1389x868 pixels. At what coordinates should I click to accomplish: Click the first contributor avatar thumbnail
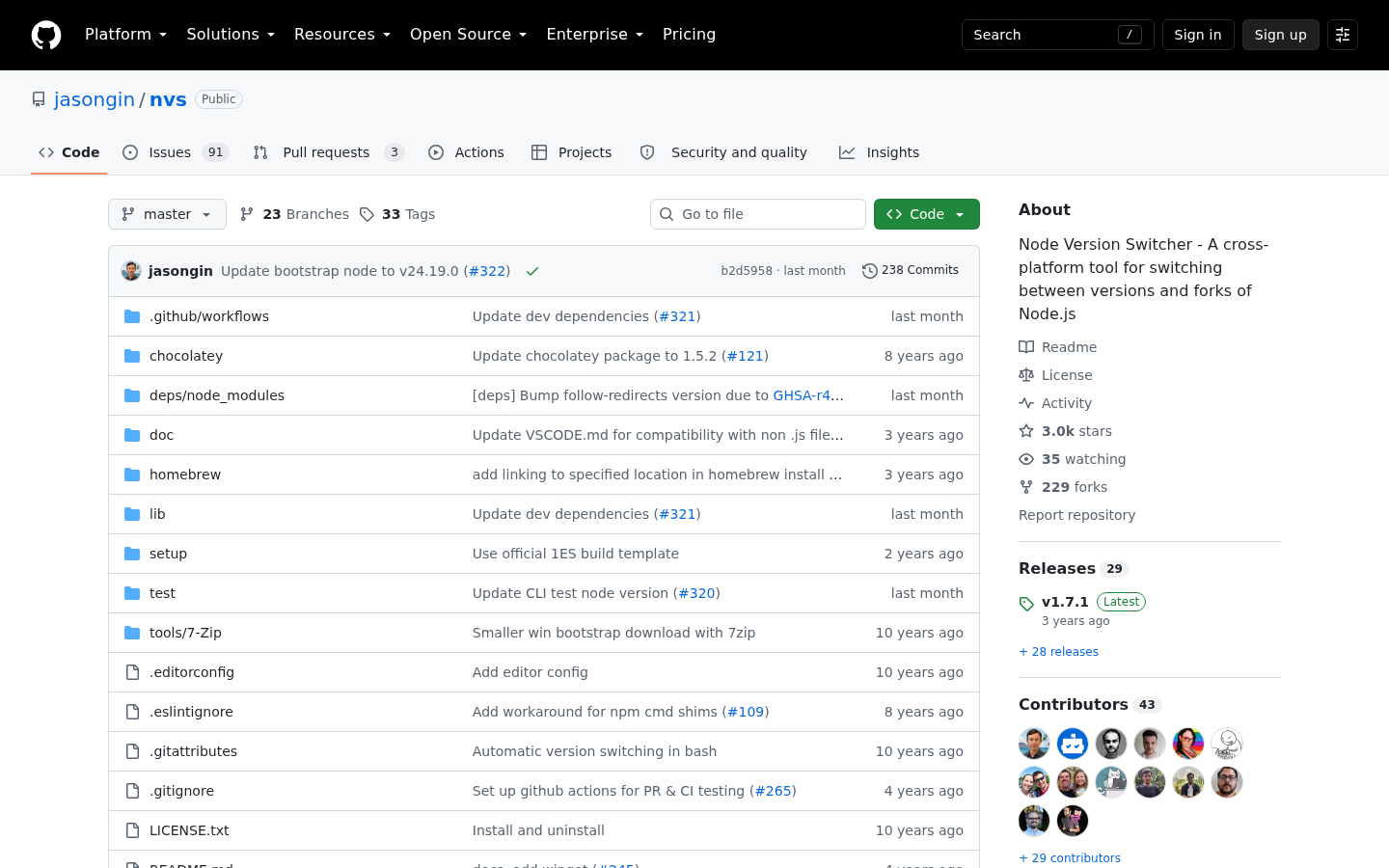[1034, 744]
